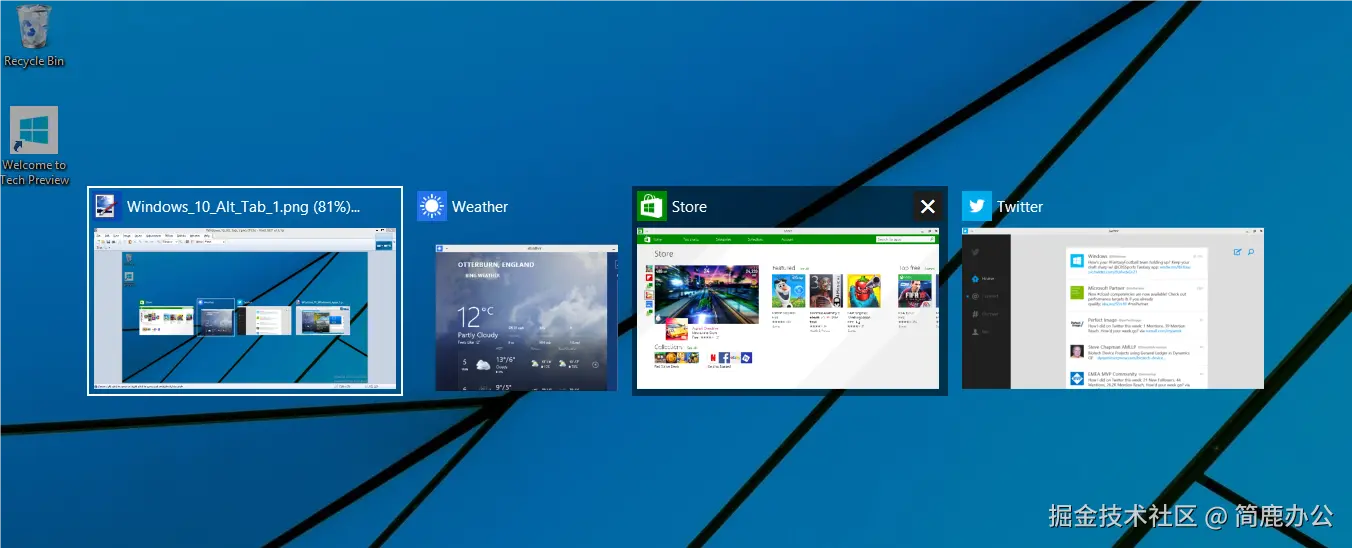Switch to the Weather window preview
Image resolution: width=1352 pixels, height=548 pixels.
(526, 317)
